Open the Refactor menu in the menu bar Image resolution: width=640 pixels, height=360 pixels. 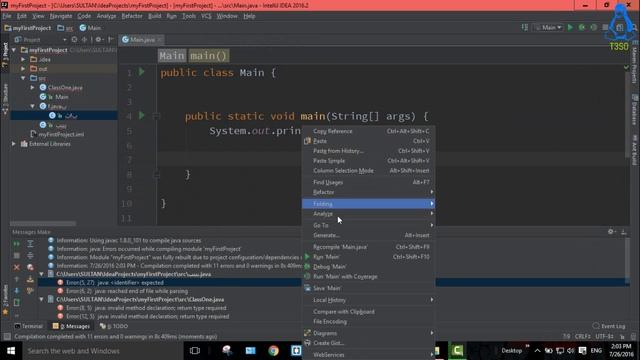click(132, 16)
